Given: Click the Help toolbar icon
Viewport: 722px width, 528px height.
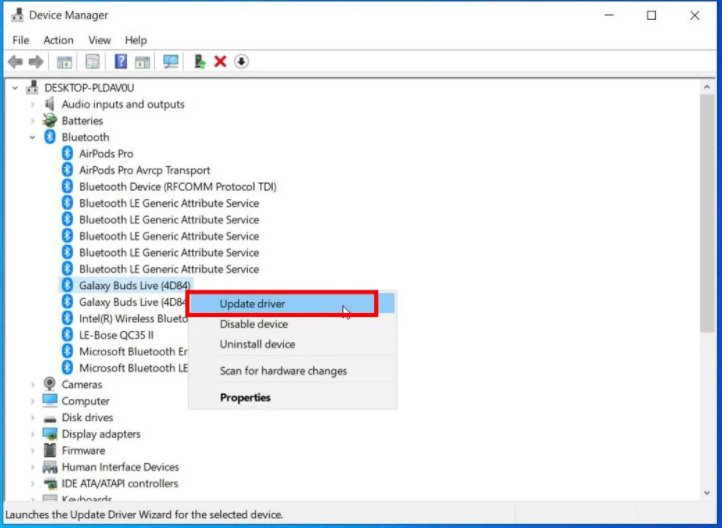Looking at the screenshot, I should tap(120, 62).
